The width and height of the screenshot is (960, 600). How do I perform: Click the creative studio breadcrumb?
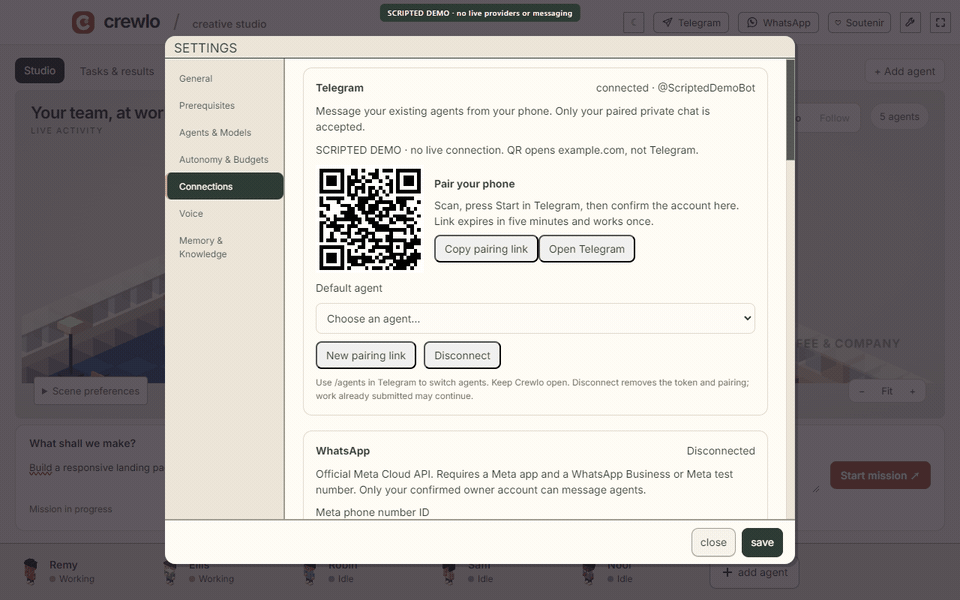pyautogui.click(x=229, y=24)
